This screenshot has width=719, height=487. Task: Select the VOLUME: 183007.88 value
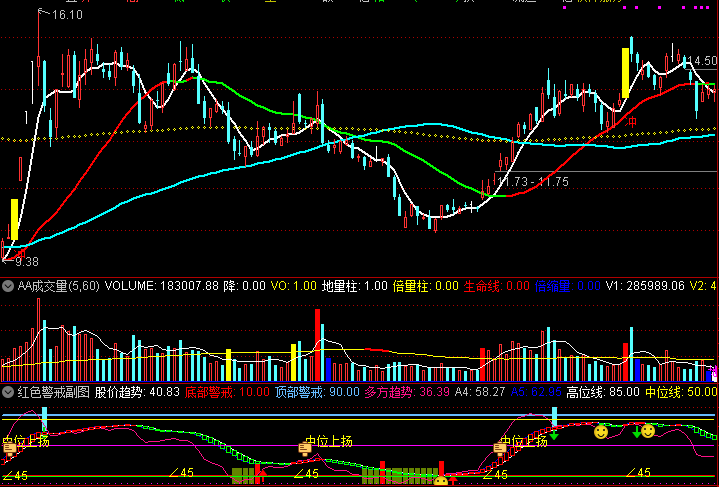tap(162, 286)
